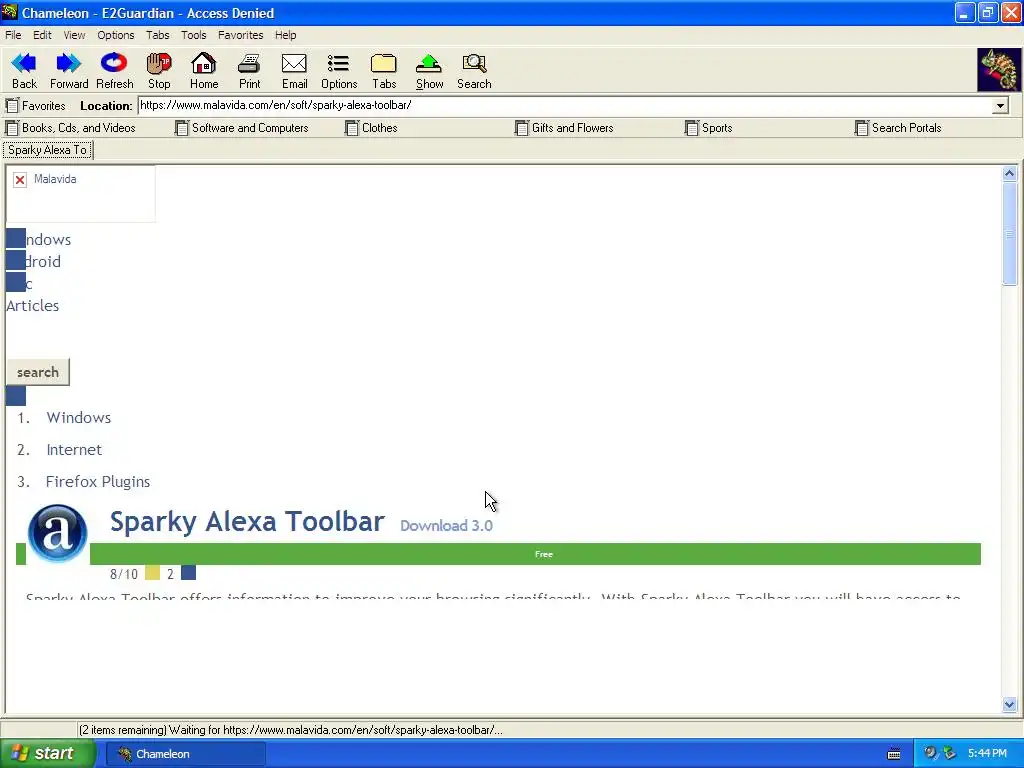The width and height of the screenshot is (1024, 768).
Task: Click the status bar waiting message
Action: coord(291,730)
